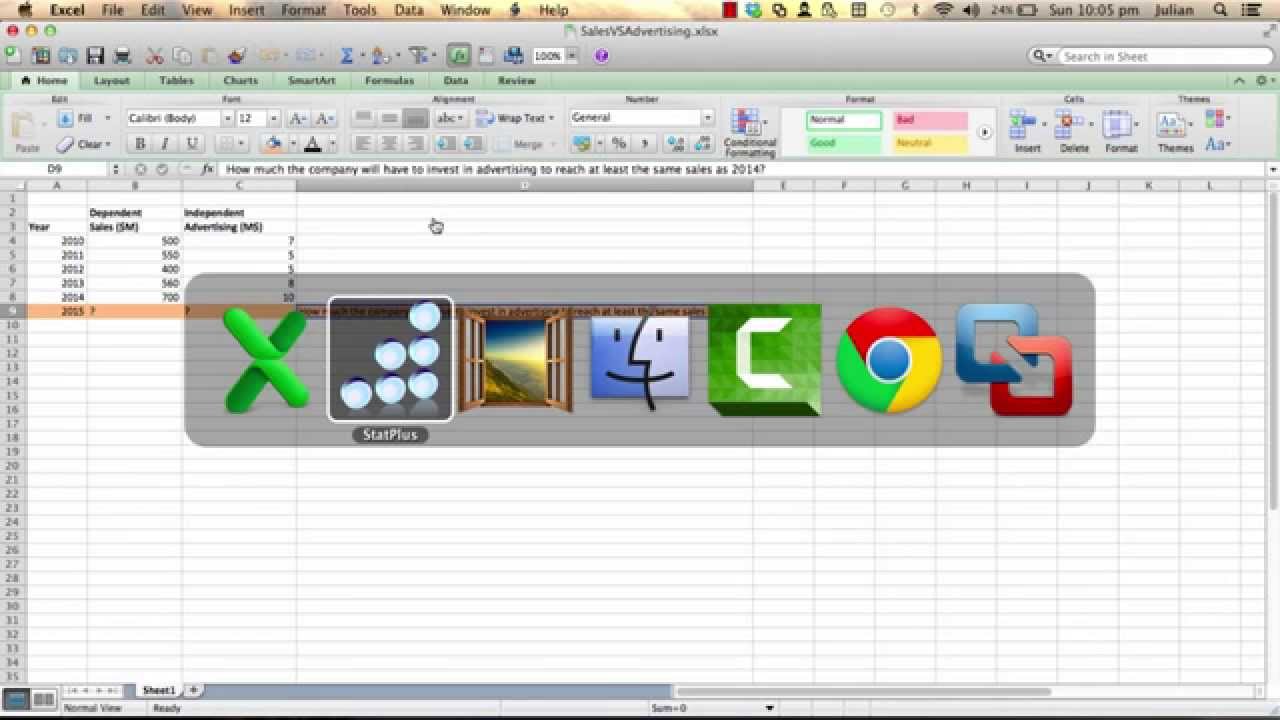Open the Data ribbon tab
This screenshot has width=1280, height=720.
click(456, 80)
